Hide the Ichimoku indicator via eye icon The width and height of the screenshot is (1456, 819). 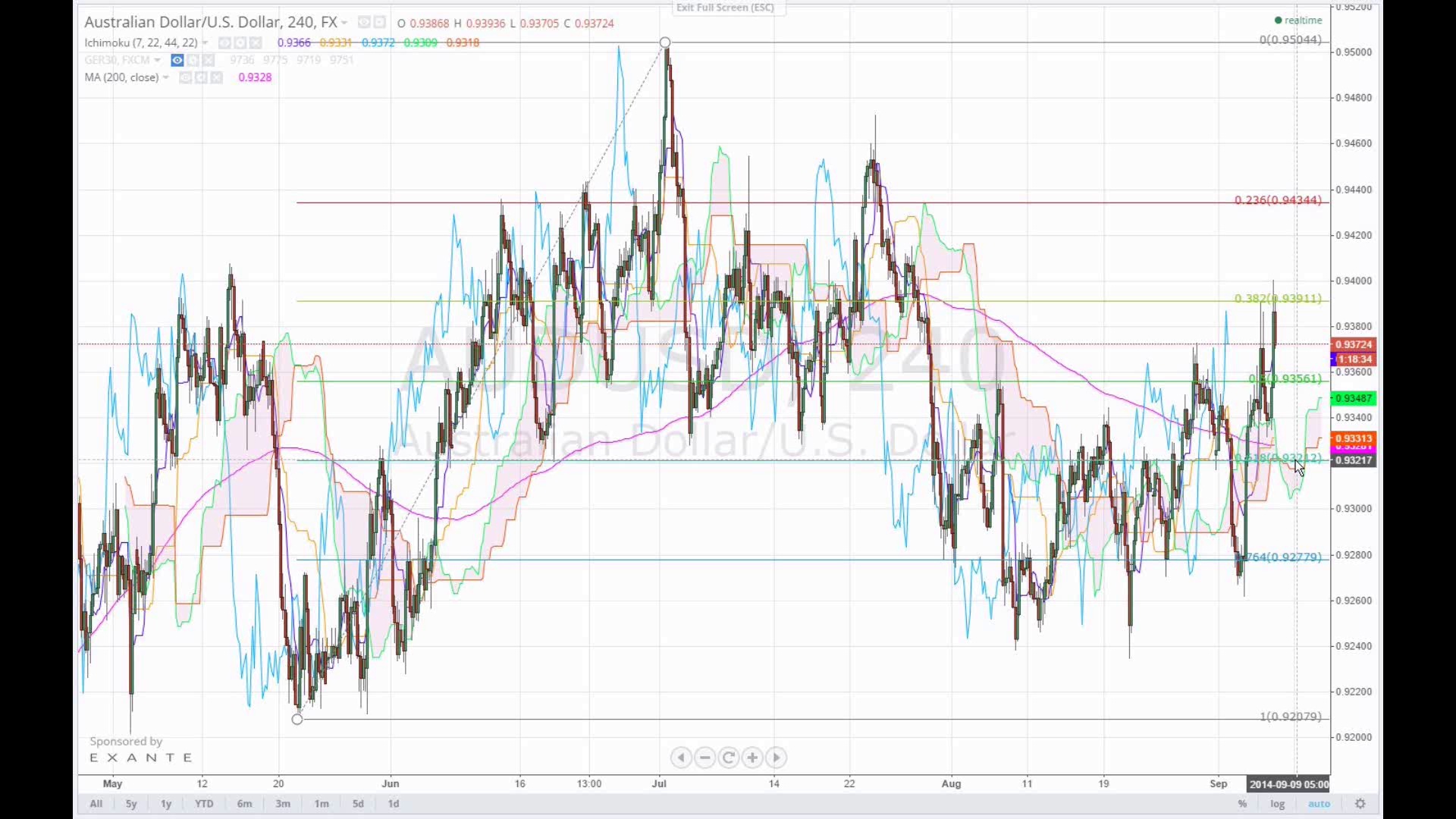click(224, 43)
